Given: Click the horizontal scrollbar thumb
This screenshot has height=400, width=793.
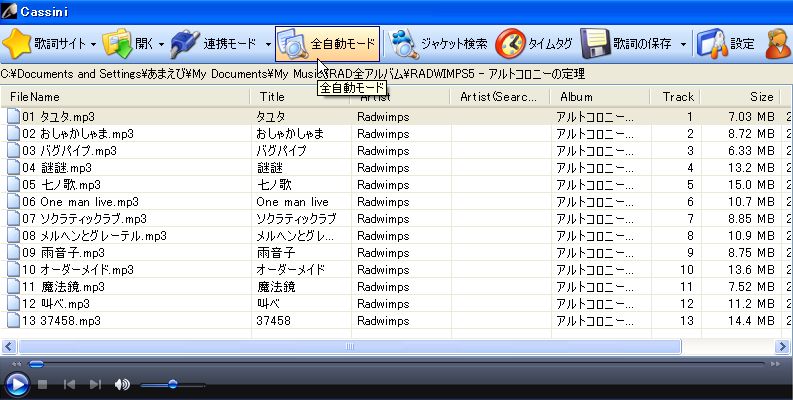Looking at the screenshot, I should [x=349, y=346].
